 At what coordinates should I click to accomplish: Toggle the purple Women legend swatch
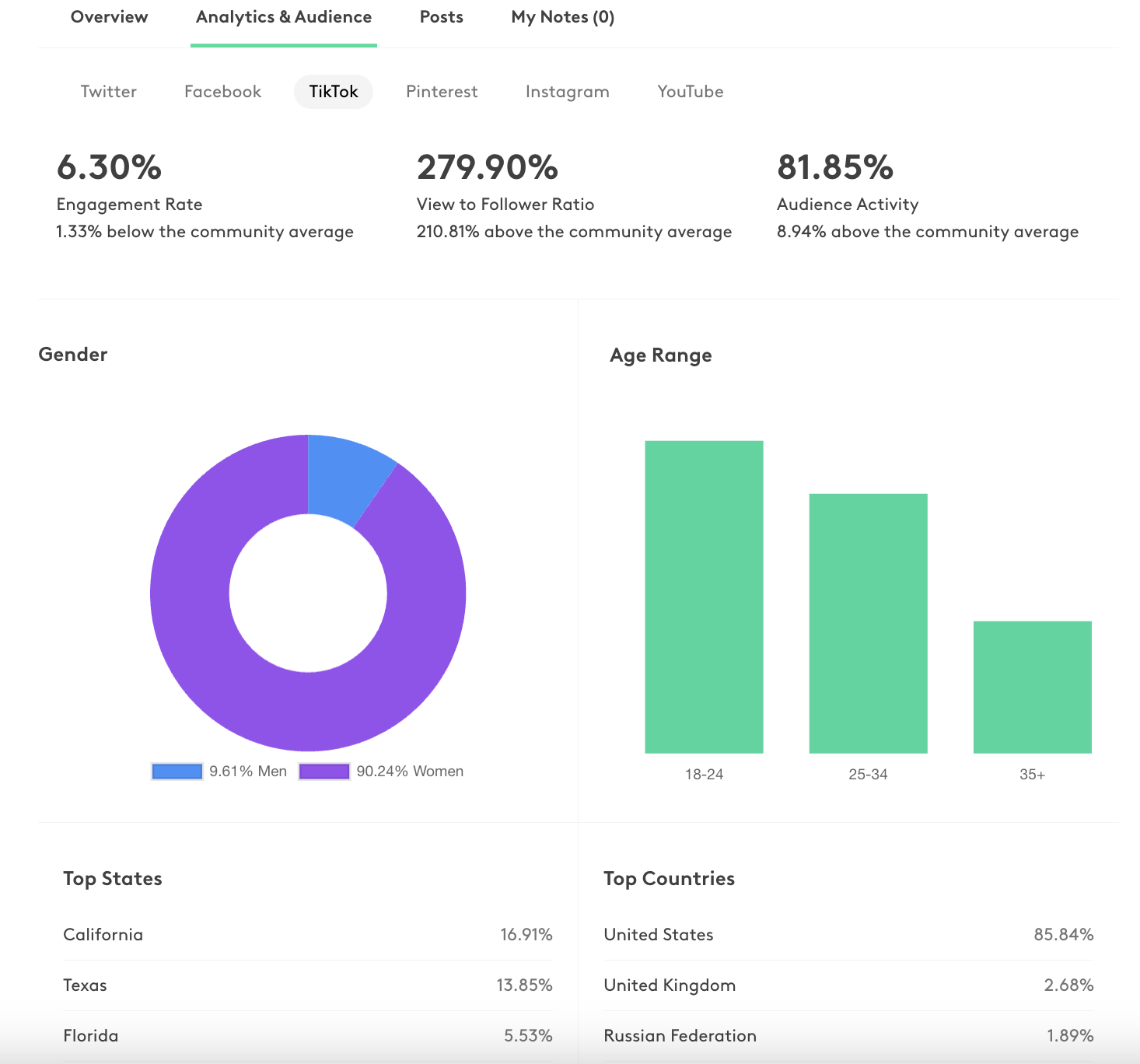click(324, 772)
